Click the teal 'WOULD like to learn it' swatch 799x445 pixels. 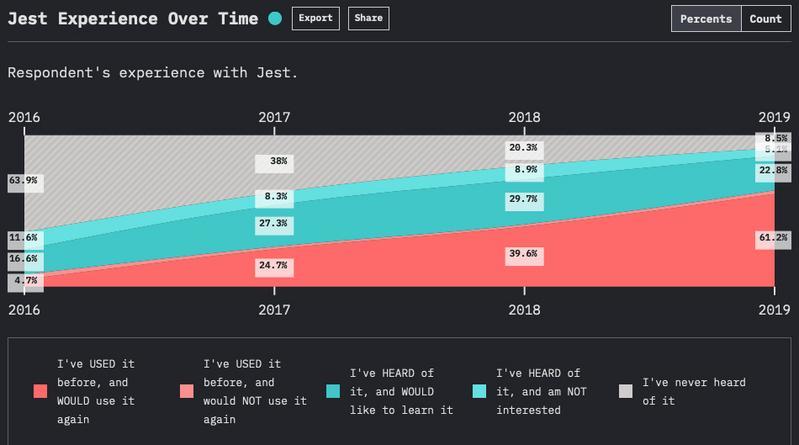coord(333,391)
